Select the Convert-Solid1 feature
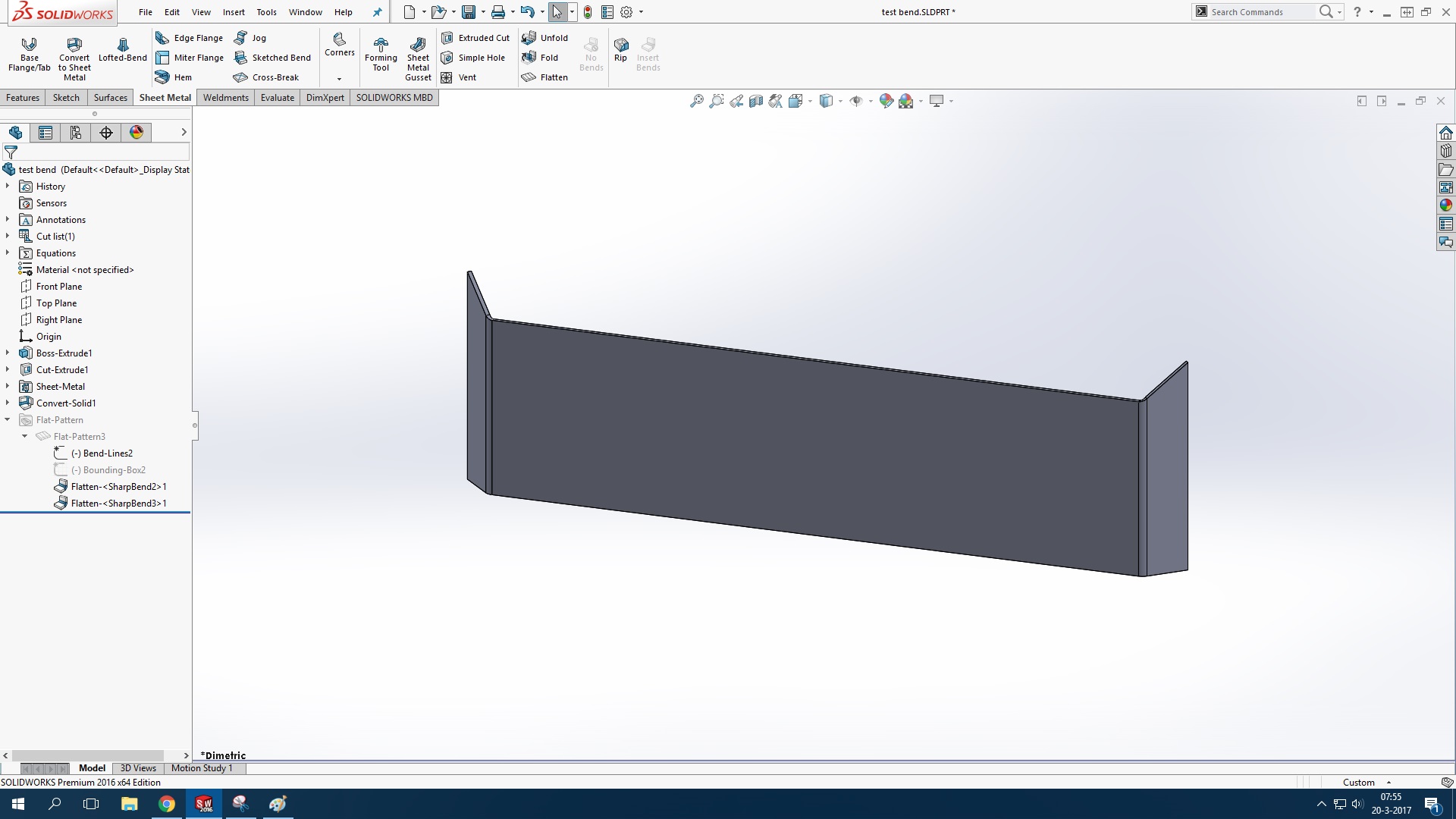1456x819 pixels. tap(66, 403)
